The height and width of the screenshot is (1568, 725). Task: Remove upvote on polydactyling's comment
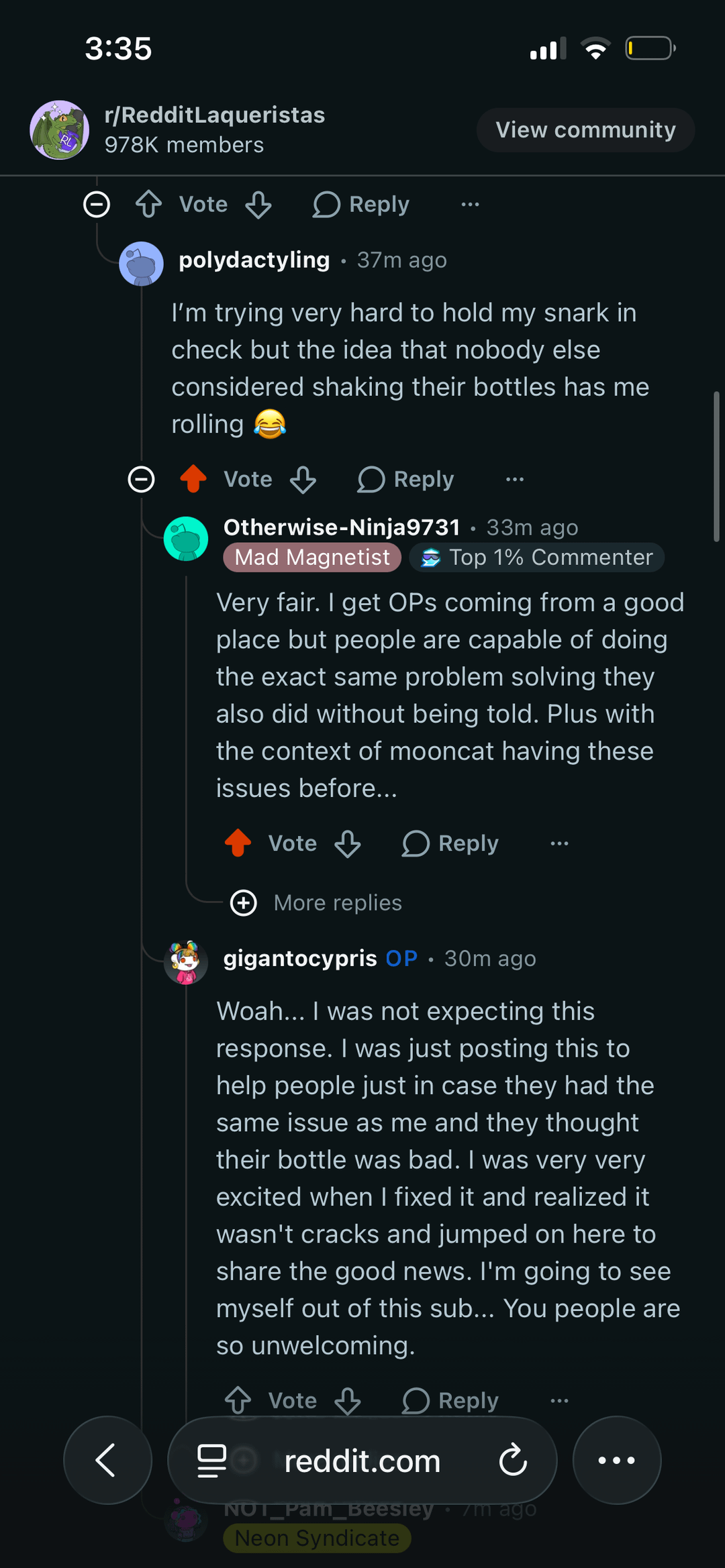point(193,480)
